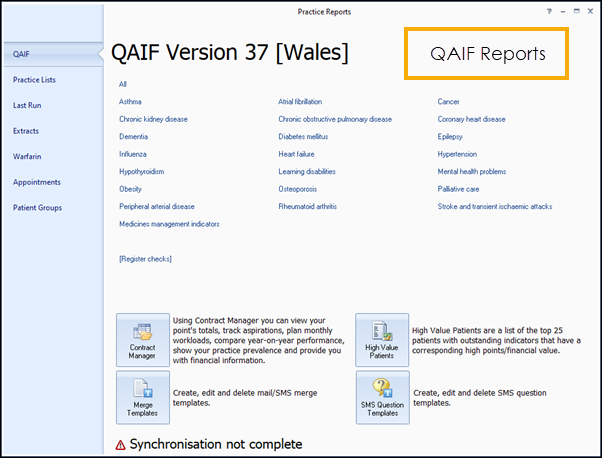Viewport: 602px width, 458px height.
Task: Select Appointments in the sidebar
Action: click(x=36, y=182)
